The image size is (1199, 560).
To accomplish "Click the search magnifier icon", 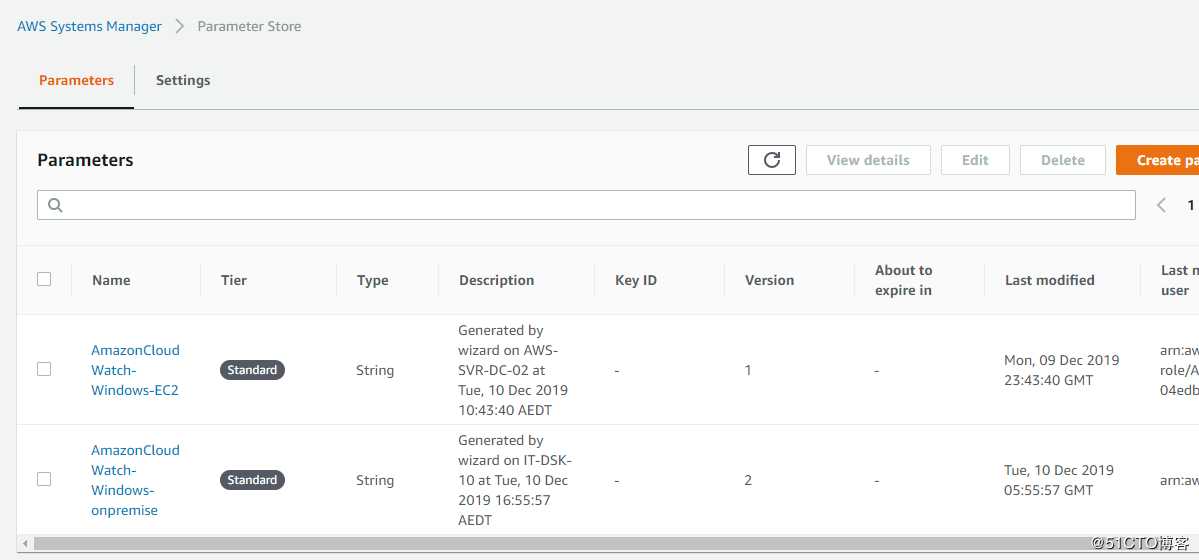I will pos(55,205).
